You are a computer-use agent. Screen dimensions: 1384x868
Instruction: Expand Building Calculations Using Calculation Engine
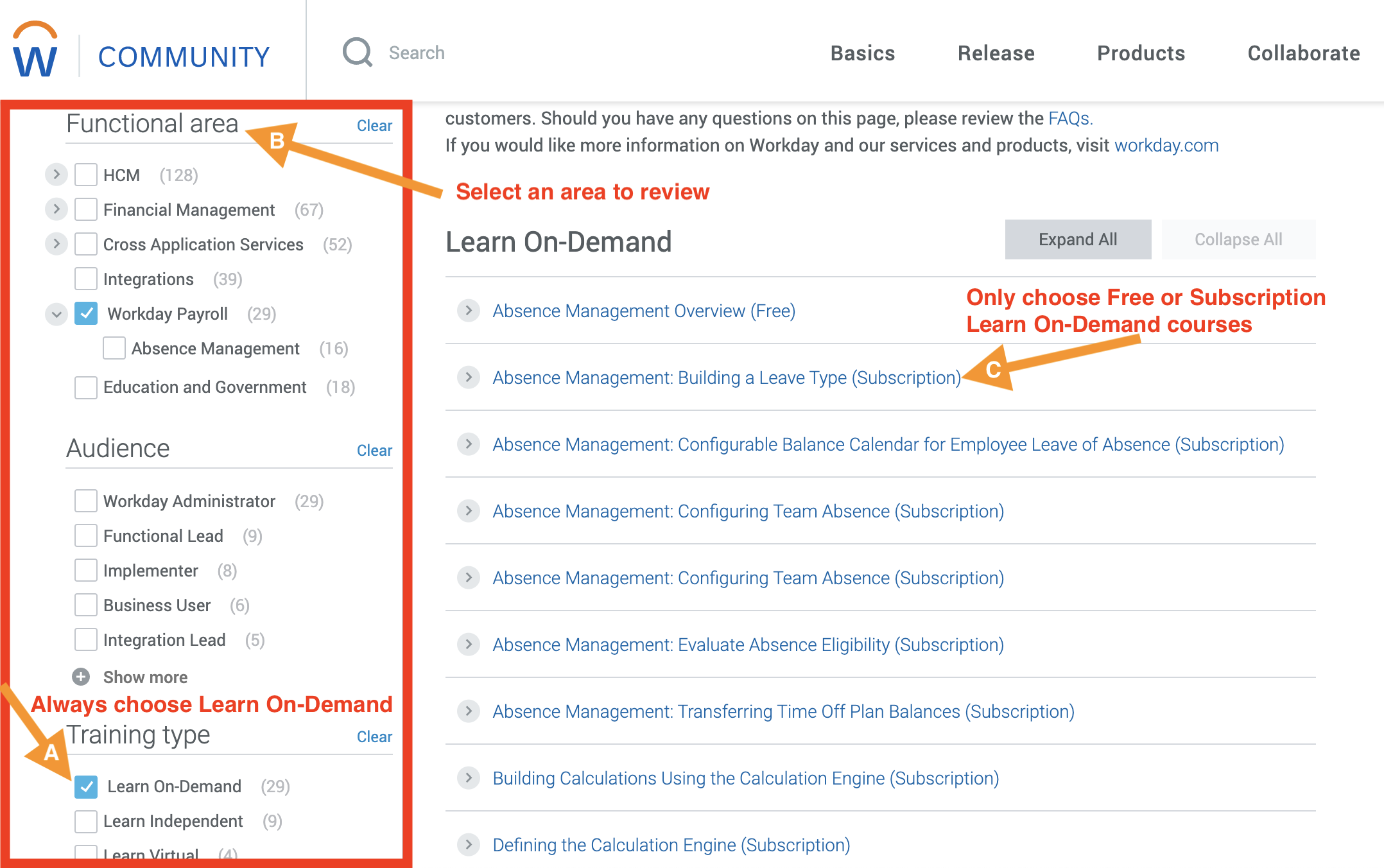point(469,777)
